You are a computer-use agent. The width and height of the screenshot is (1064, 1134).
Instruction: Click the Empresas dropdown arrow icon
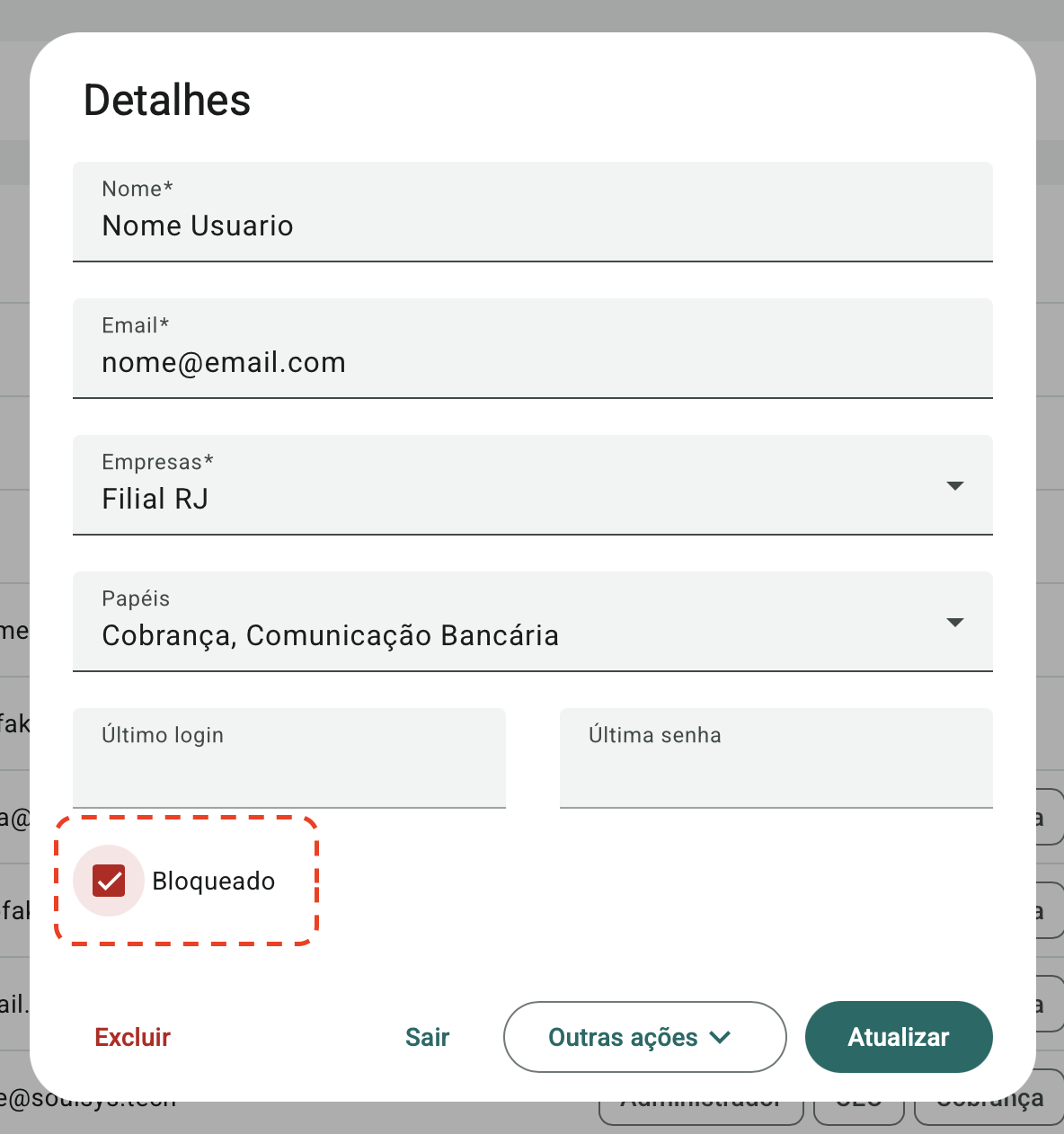[954, 486]
